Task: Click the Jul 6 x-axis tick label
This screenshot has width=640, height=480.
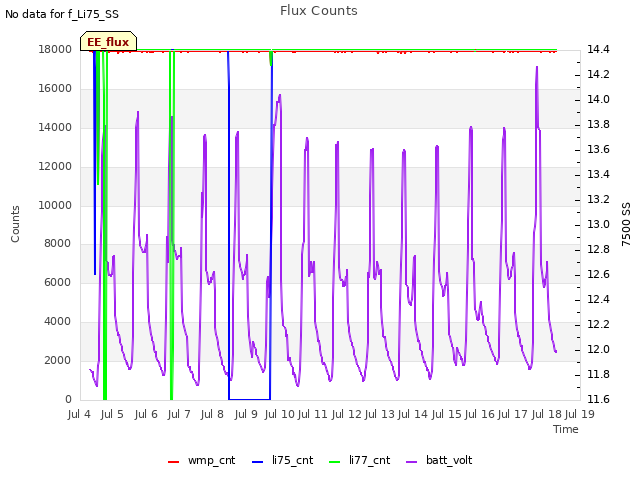Action: click(x=146, y=414)
